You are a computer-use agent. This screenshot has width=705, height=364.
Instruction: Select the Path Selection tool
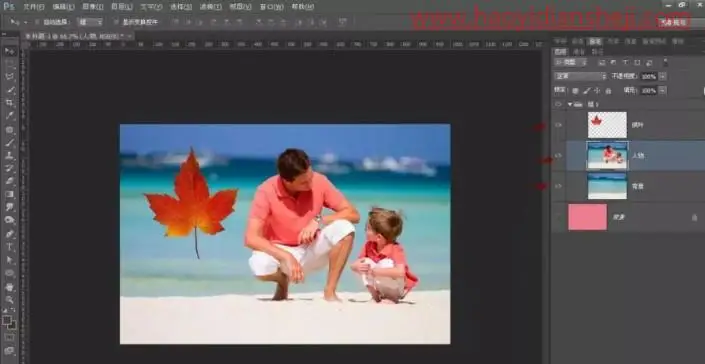pyautogui.click(x=9, y=260)
